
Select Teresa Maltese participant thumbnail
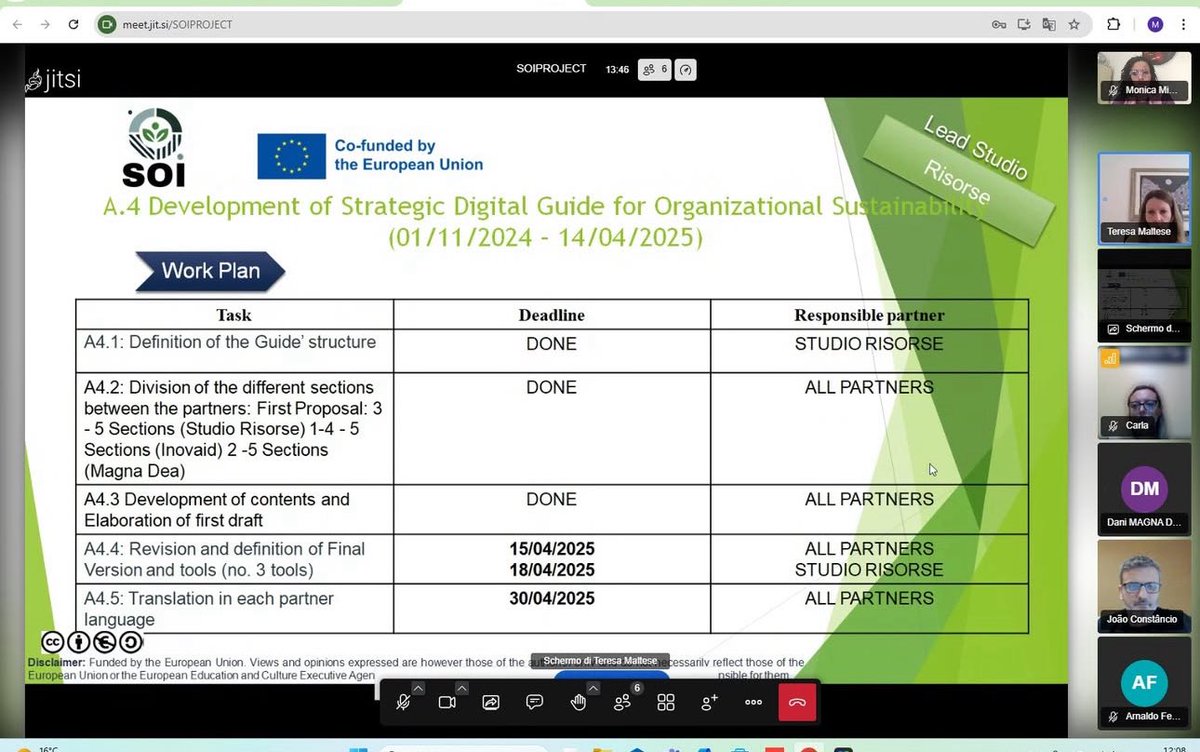1144,197
